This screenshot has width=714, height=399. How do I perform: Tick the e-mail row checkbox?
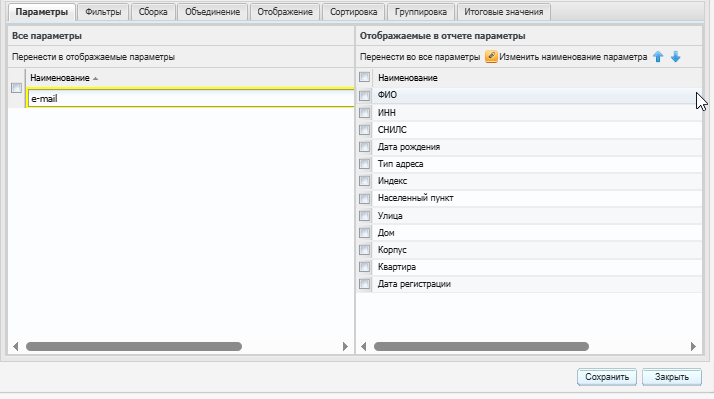coord(16,88)
